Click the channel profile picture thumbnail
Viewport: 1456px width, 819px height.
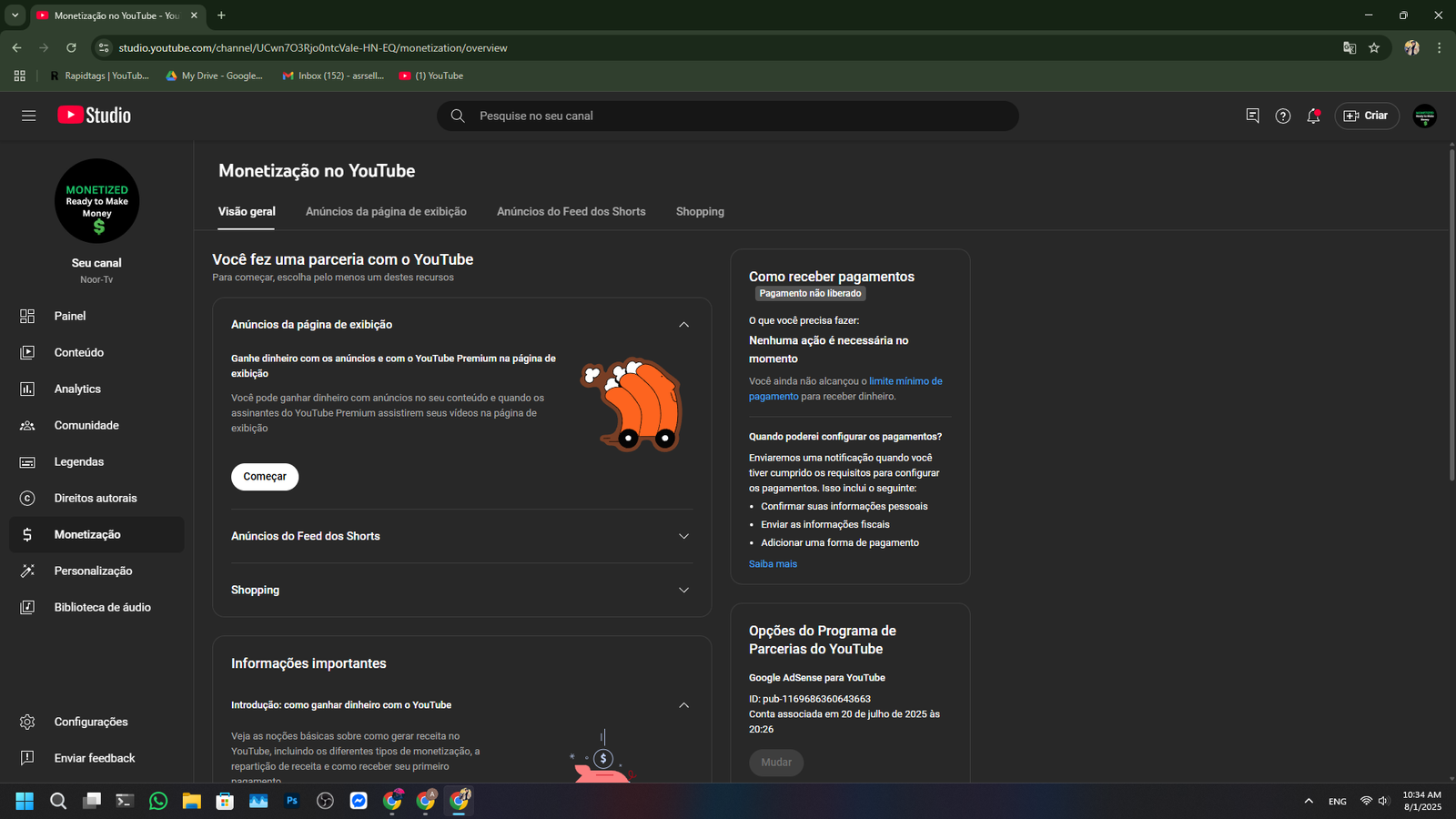pyautogui.click(x=96, y=201)
